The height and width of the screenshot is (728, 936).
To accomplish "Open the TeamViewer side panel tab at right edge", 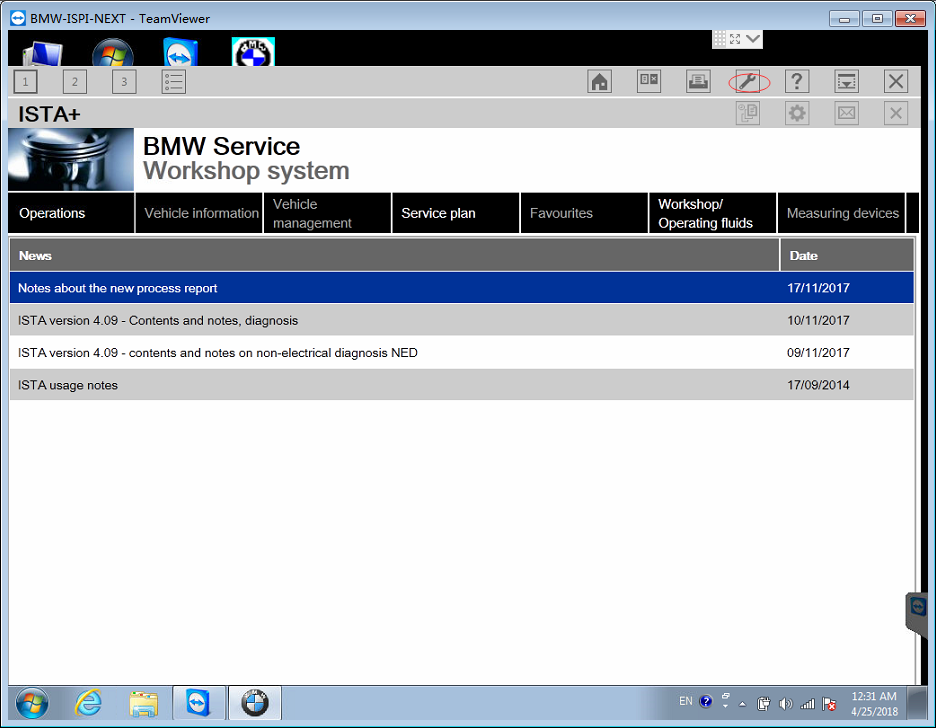I will [919, 615].
